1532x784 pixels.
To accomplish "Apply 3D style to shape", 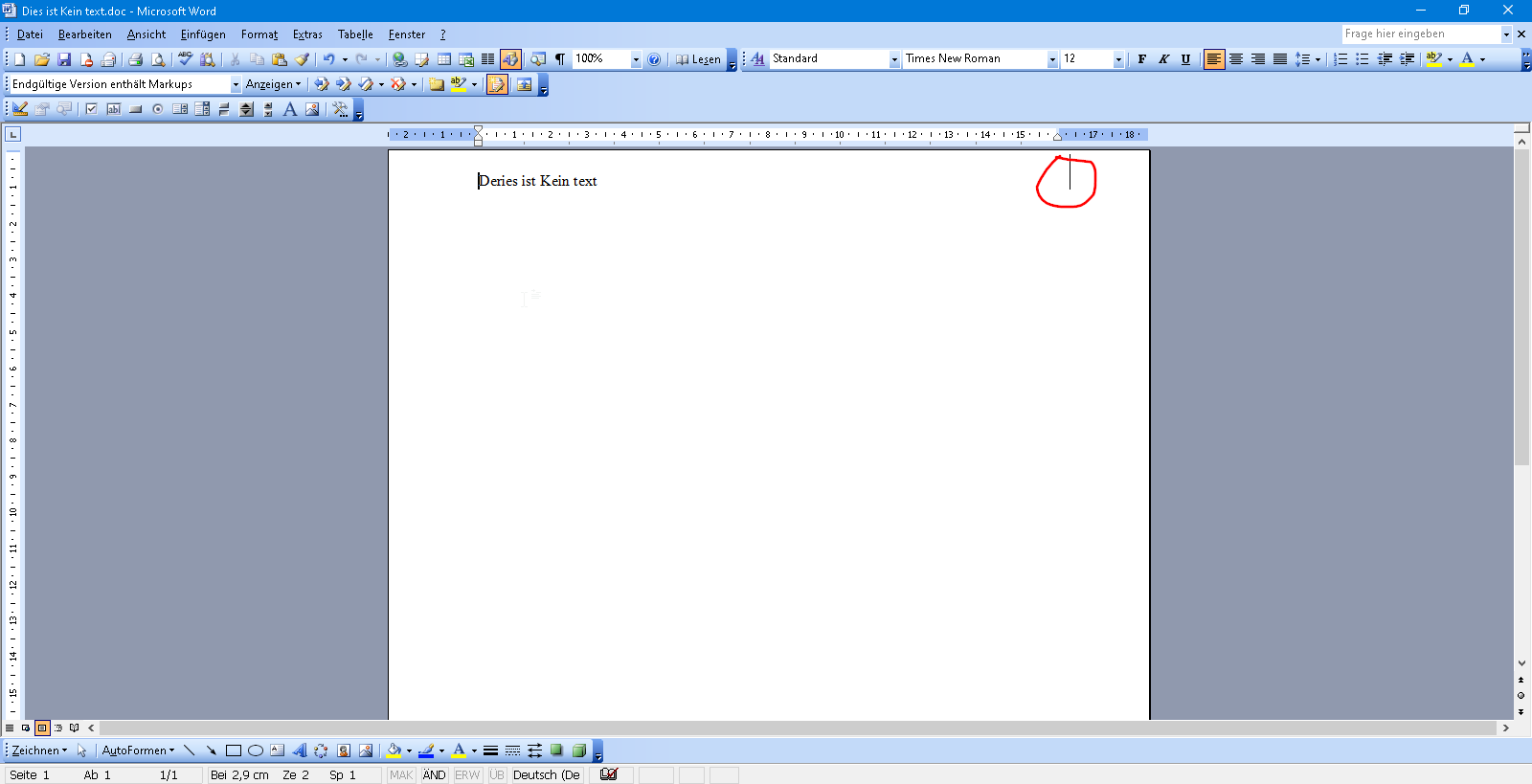I will [x=578, y=750].
